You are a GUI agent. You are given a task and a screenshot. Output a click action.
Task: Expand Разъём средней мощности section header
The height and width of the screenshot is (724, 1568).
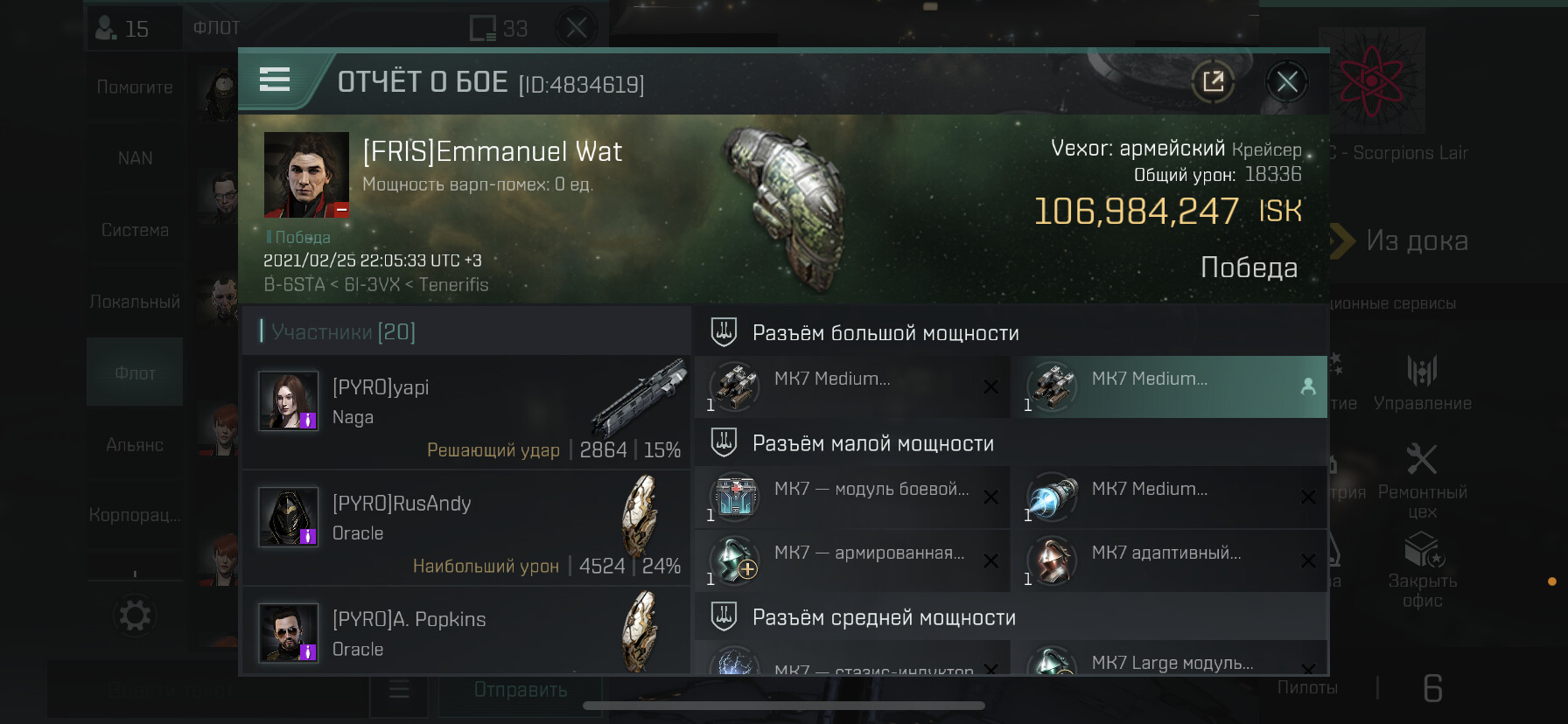(1011, 617)
